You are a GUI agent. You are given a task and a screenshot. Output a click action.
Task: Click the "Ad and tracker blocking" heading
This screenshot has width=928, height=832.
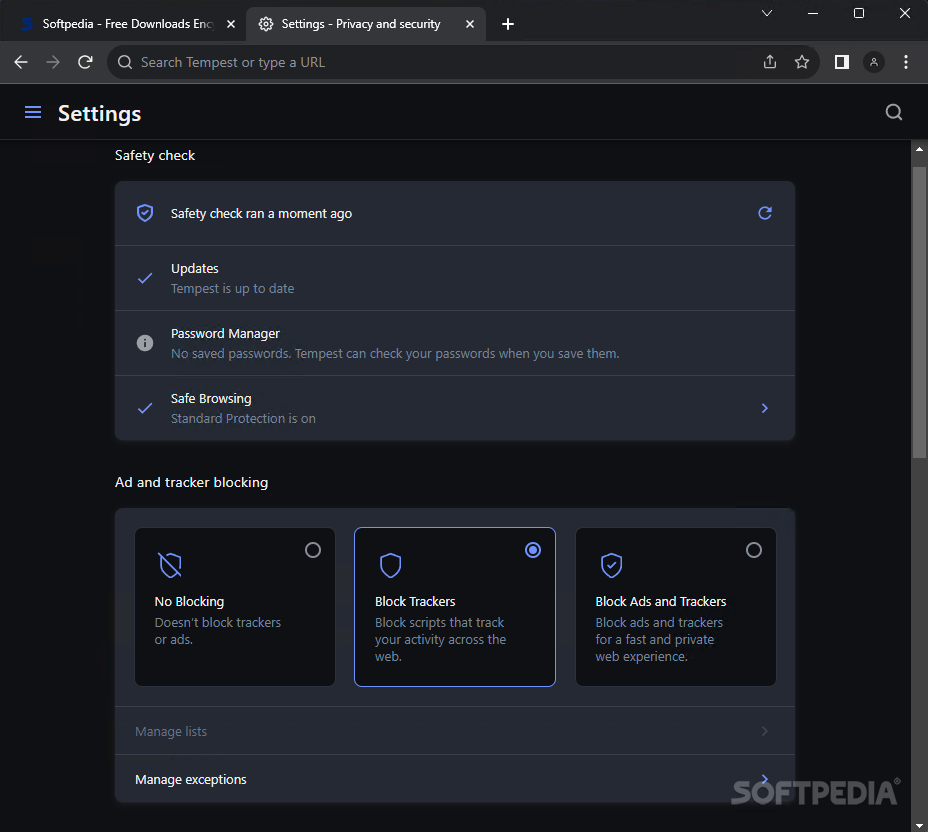tap(191, 482)
